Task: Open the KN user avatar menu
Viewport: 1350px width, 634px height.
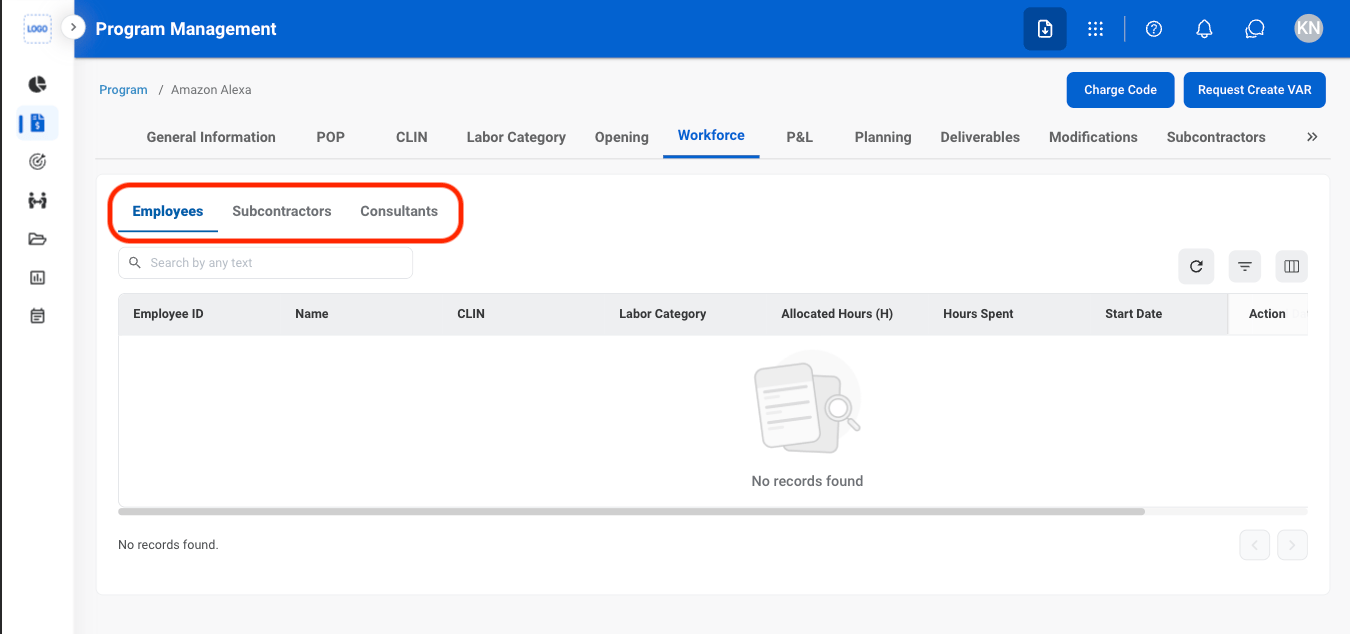Action: (1308, 29)
